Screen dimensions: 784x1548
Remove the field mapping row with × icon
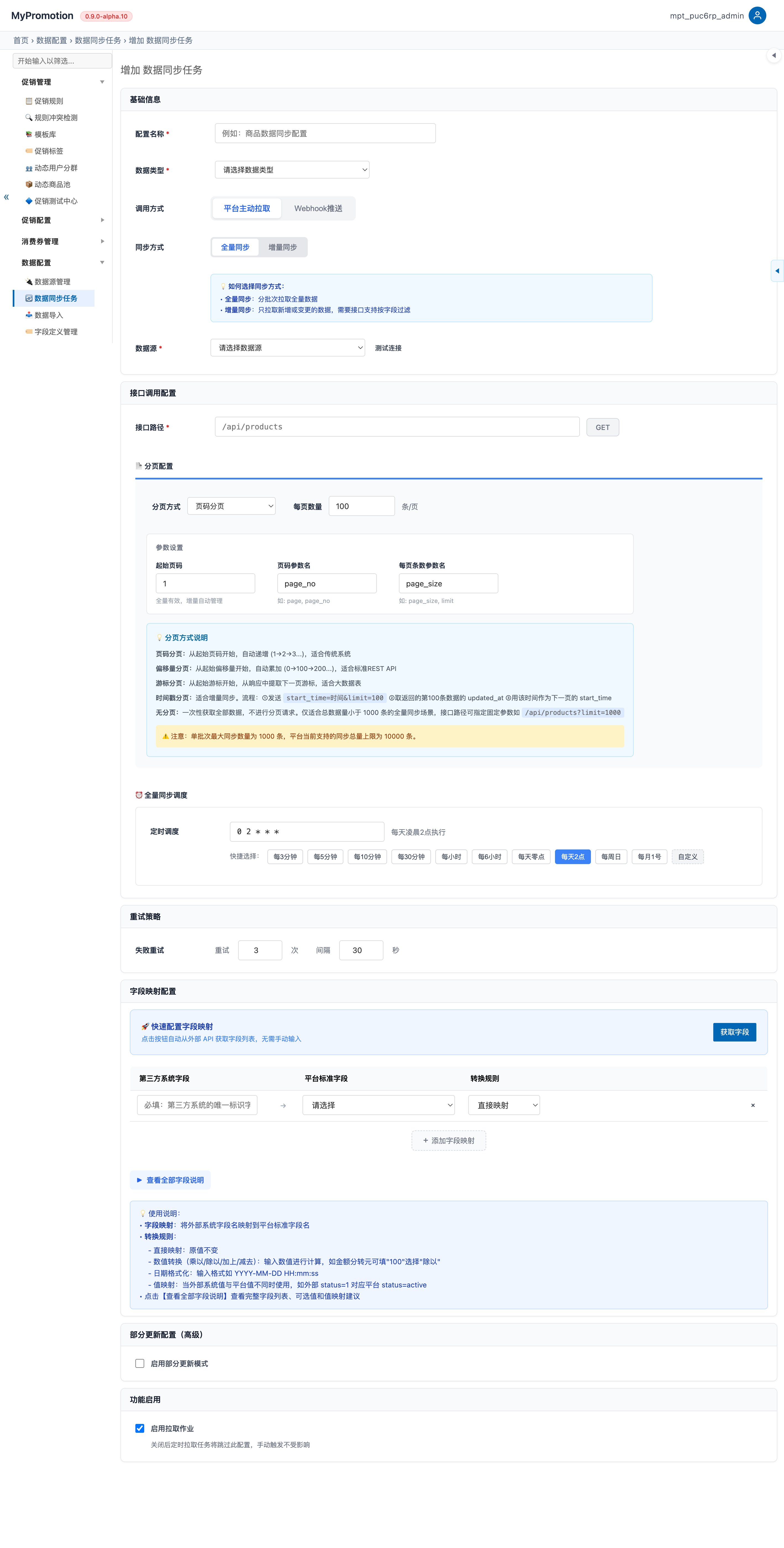point(753,1105)
